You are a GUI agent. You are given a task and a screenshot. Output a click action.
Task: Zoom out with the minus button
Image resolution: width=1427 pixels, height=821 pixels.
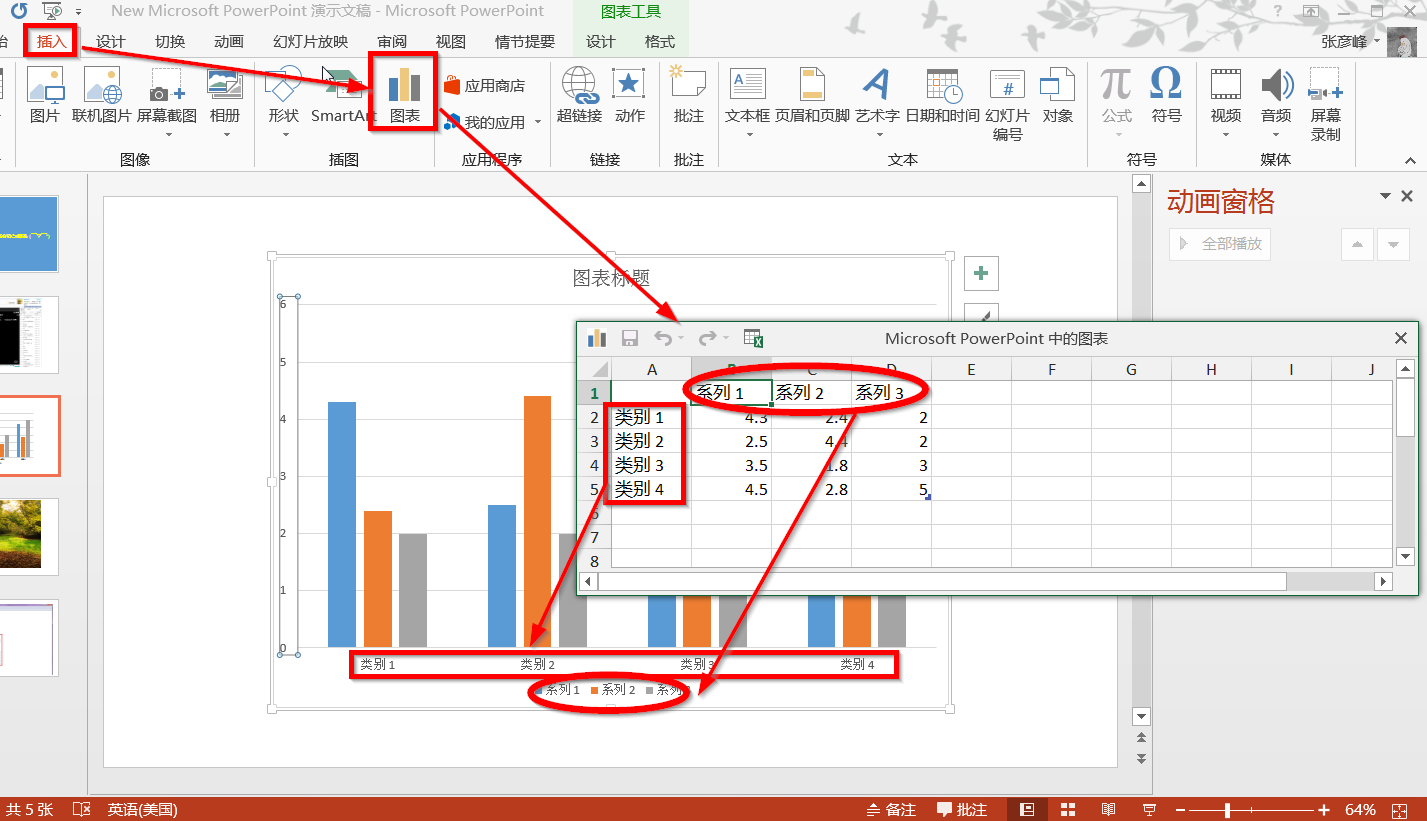point(1181,810)
